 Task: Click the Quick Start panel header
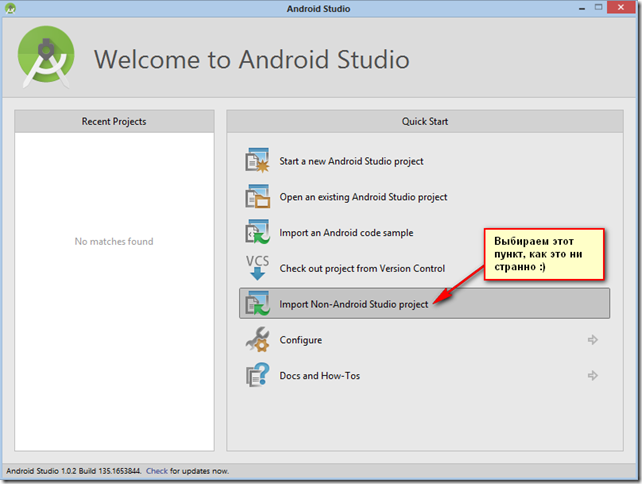point(425,121)
